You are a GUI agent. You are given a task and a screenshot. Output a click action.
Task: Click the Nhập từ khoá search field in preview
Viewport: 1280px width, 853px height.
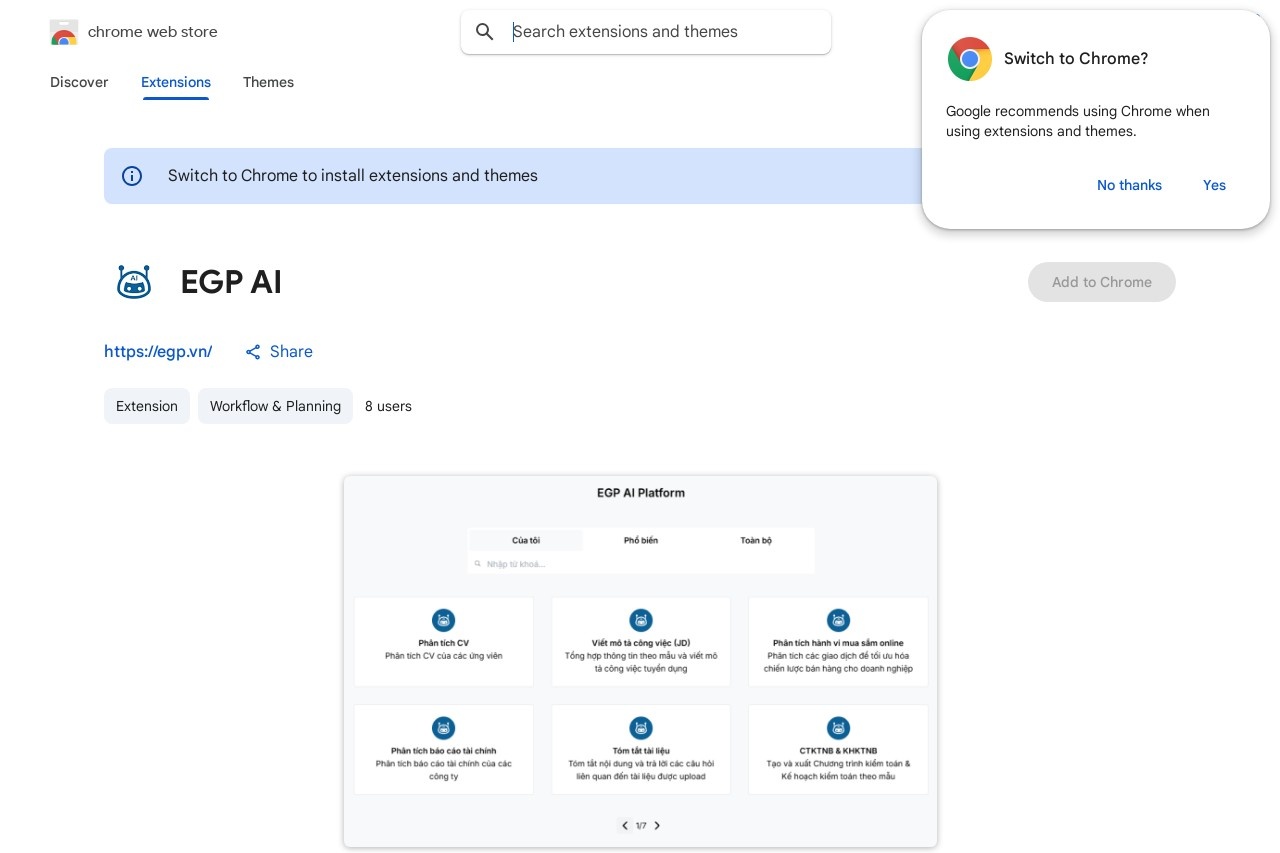coord(641,564)
